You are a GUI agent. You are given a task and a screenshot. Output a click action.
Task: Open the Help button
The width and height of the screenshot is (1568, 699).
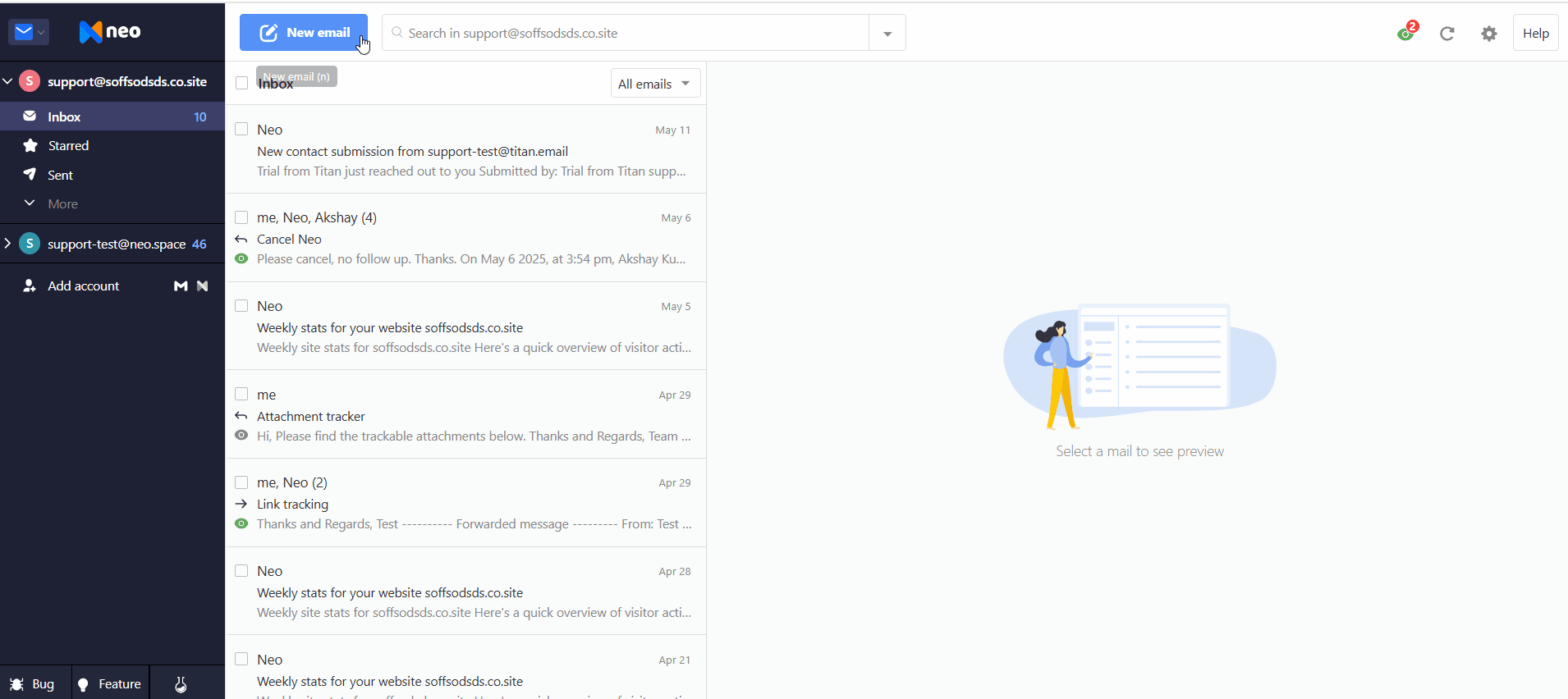(x=1536, y=34)
